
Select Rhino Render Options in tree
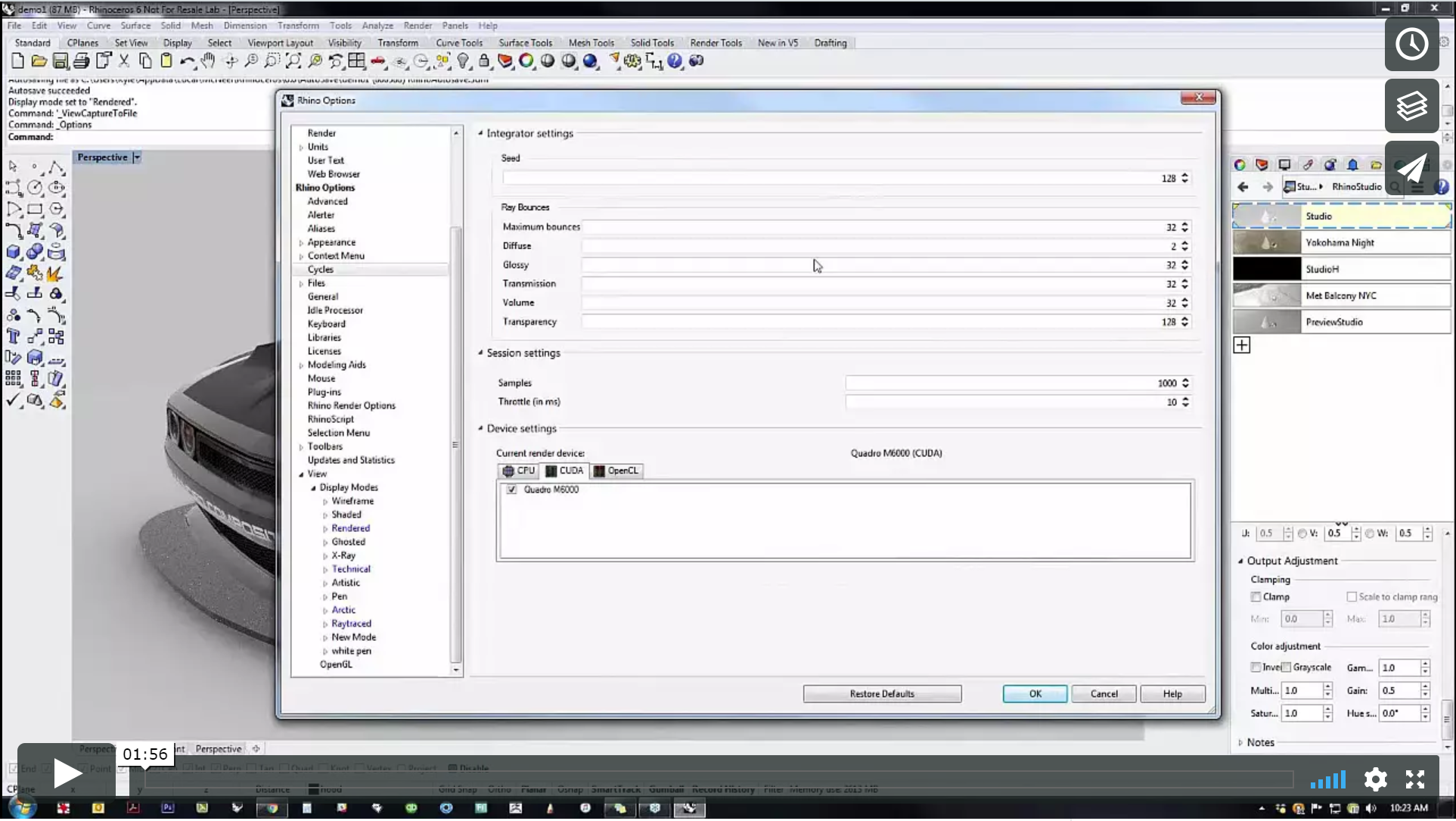[351, 406]
